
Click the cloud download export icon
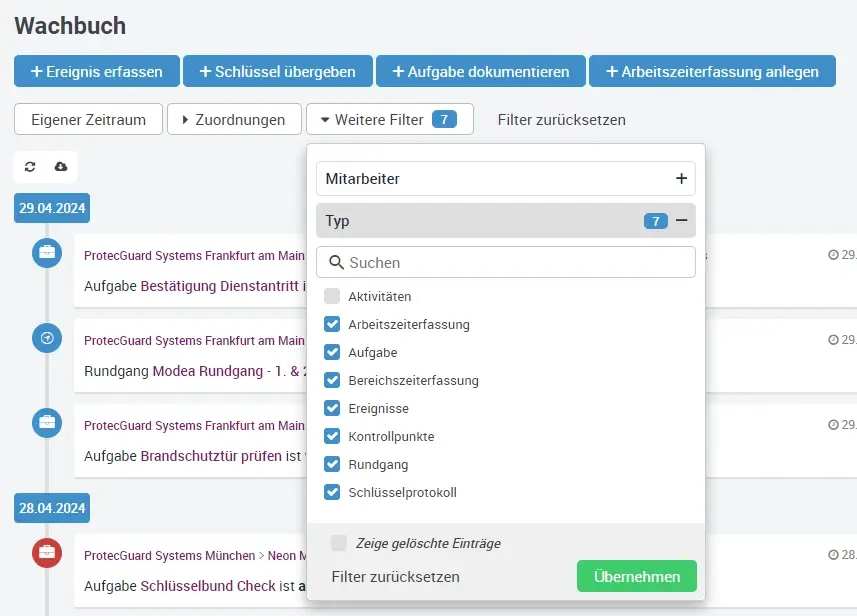61,166
